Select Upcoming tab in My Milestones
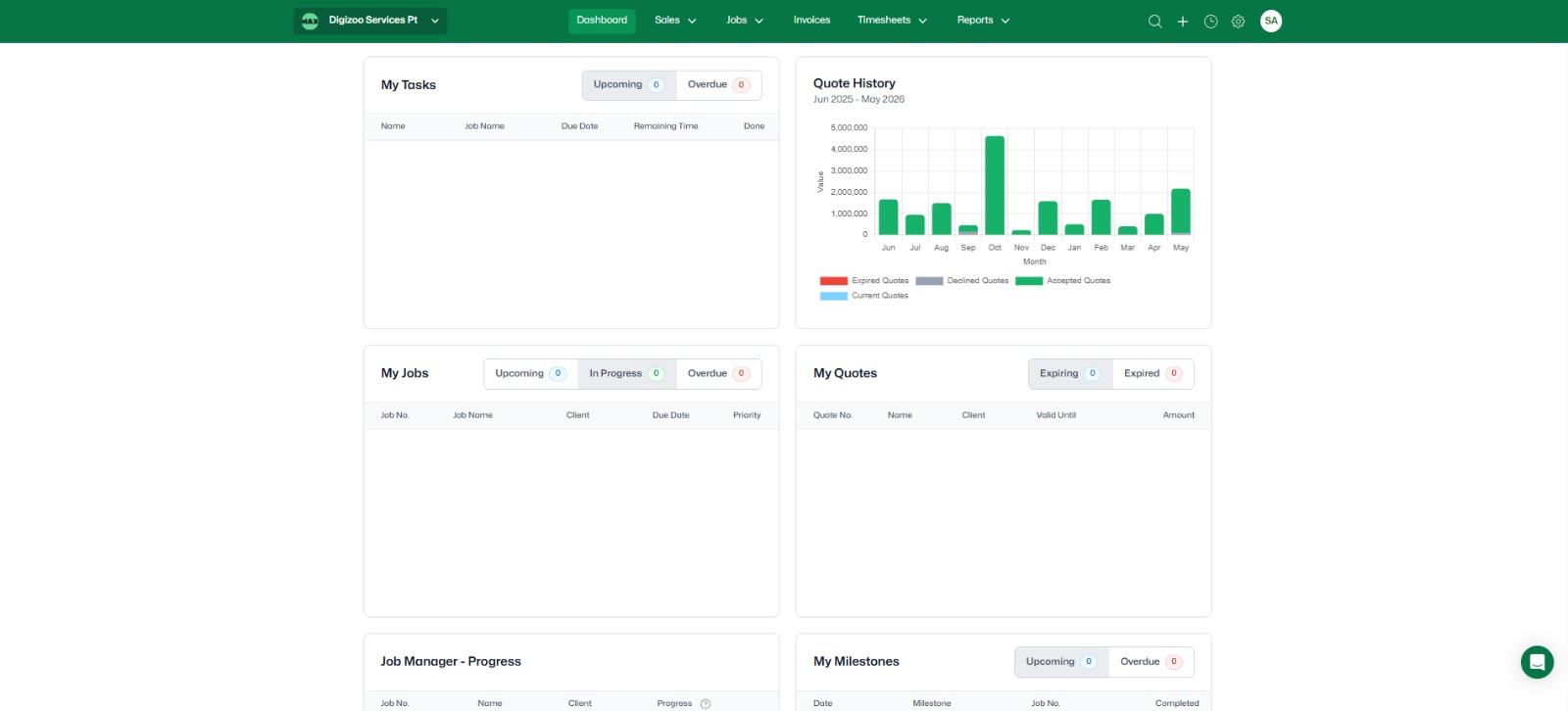The image size is (1568, 711). [x=1061, y=662]
